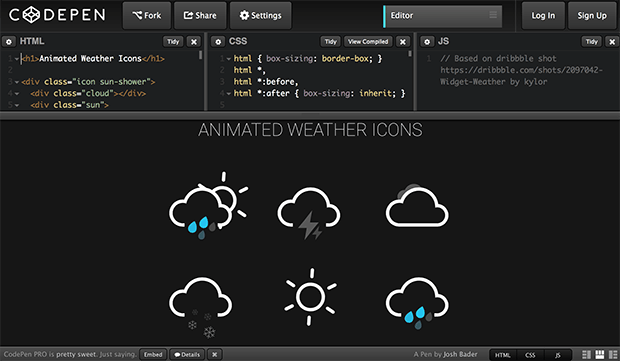The height and width of the screenshot is (361, 620).
Task: Collapse the sun-shower div on HTML line 3
Action: pos(17,82)
